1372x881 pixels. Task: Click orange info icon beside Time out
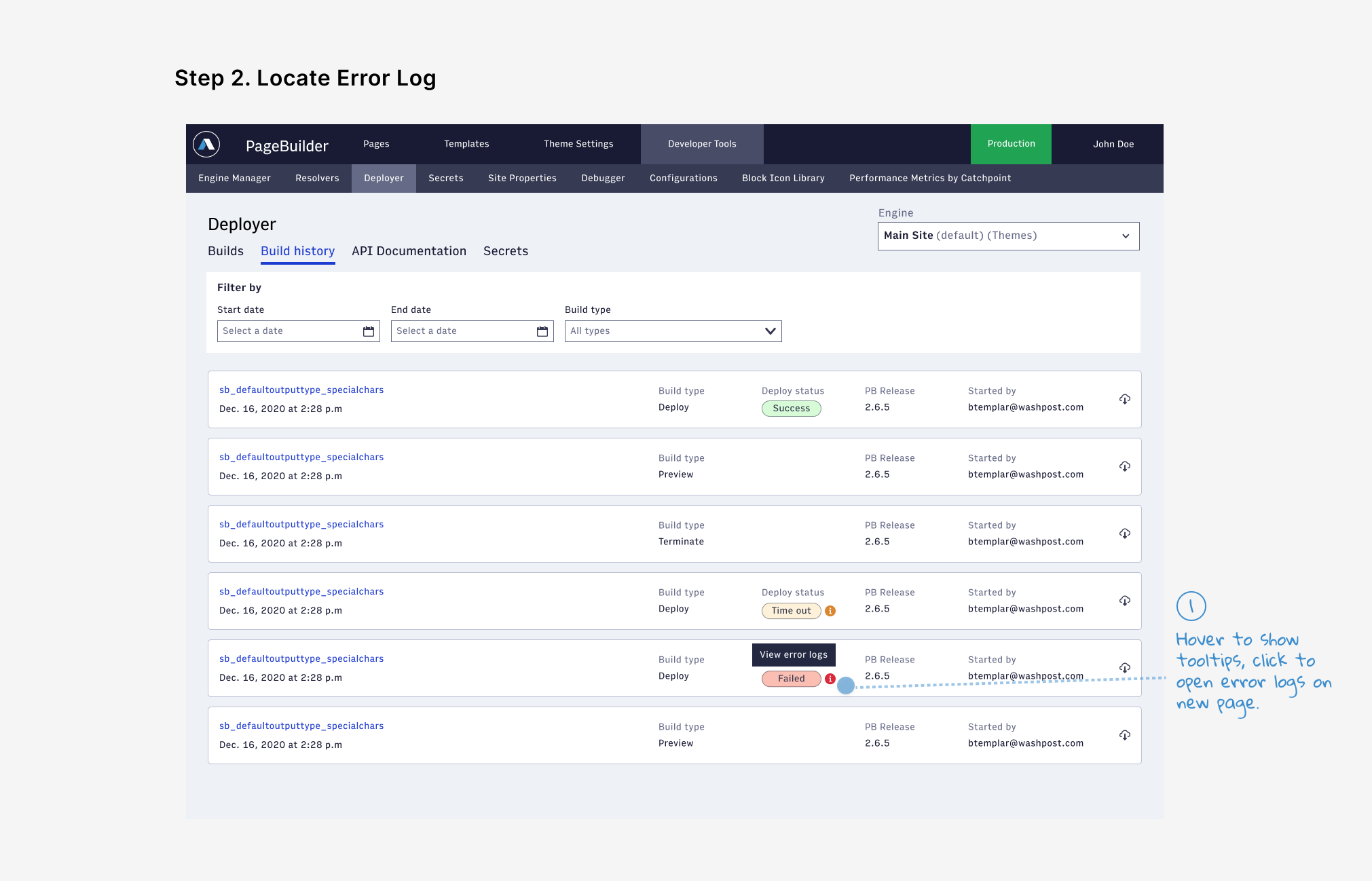[830, 611]
